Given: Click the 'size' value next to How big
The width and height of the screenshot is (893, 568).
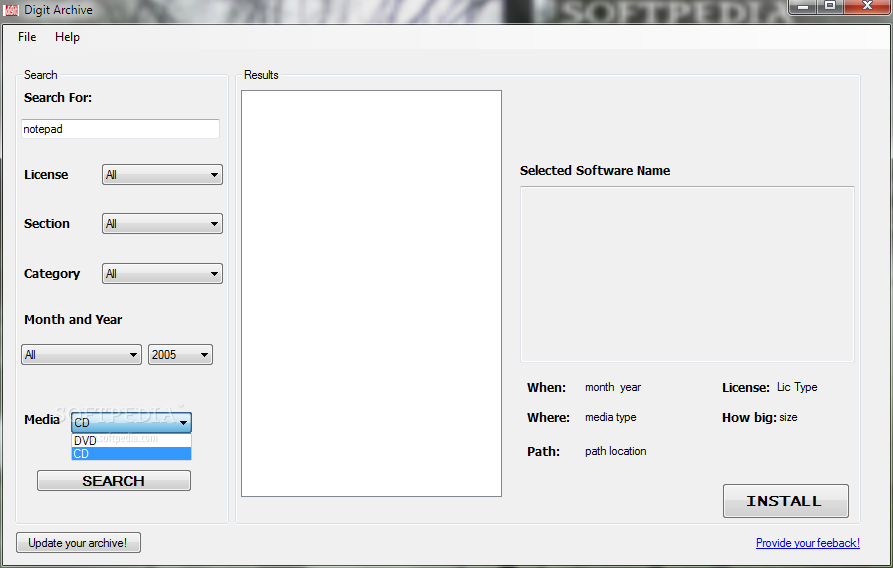Looking at the screenshot, I should click(788, 418).
